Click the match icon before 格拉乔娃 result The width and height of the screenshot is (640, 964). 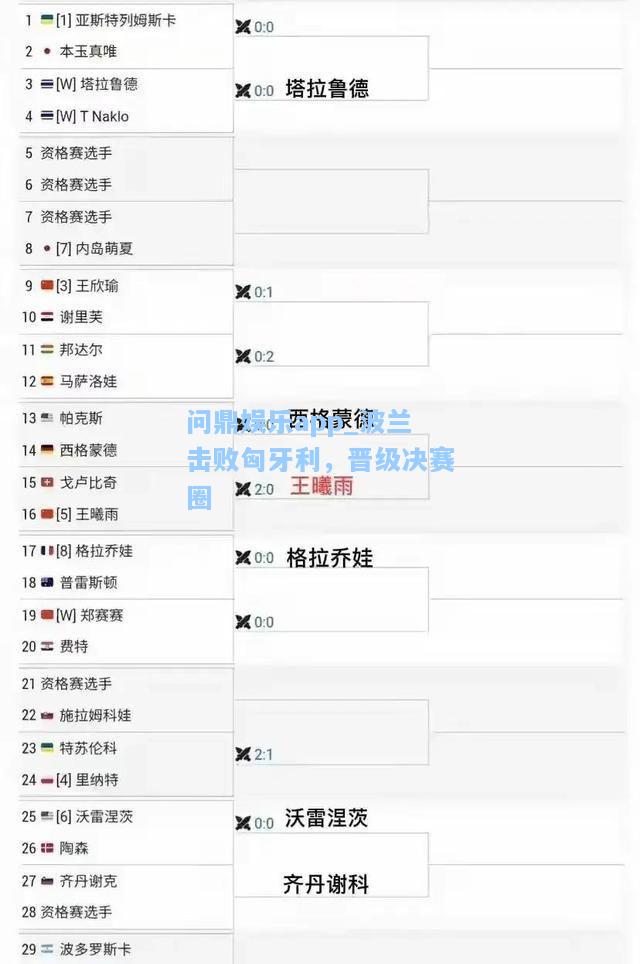point(243,557)
